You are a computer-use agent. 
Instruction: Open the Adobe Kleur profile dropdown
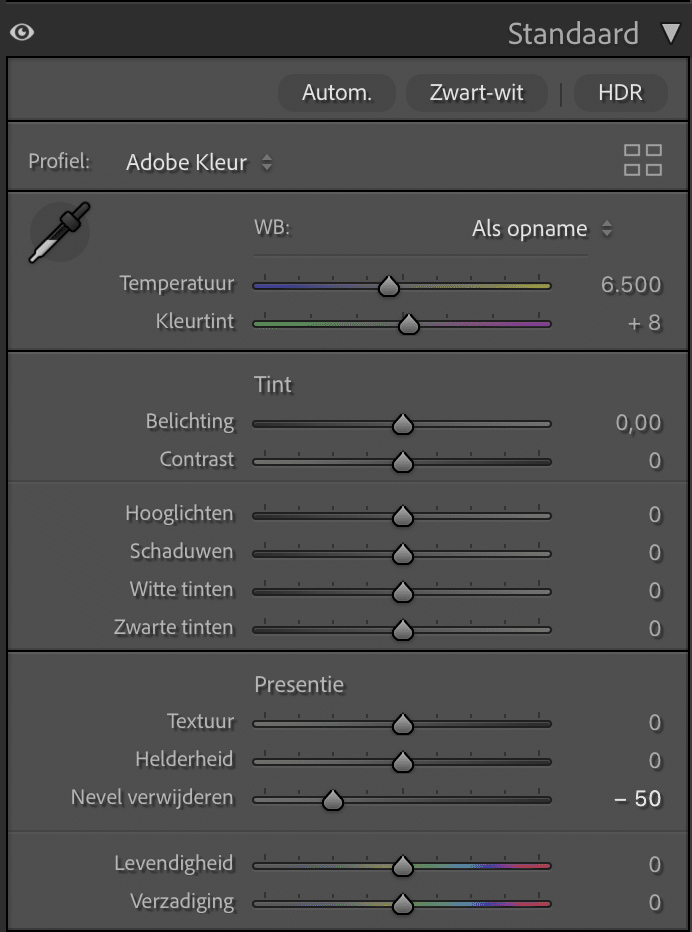pos(199,162)
